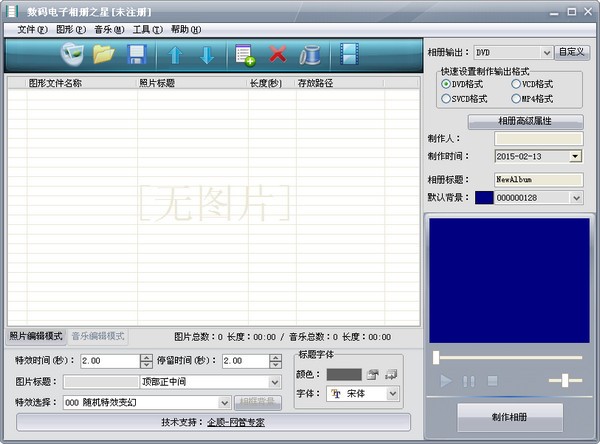This screenshot has width=600, height=444.
Task: Click the 制作相册 button
Action: coord(510,417)
